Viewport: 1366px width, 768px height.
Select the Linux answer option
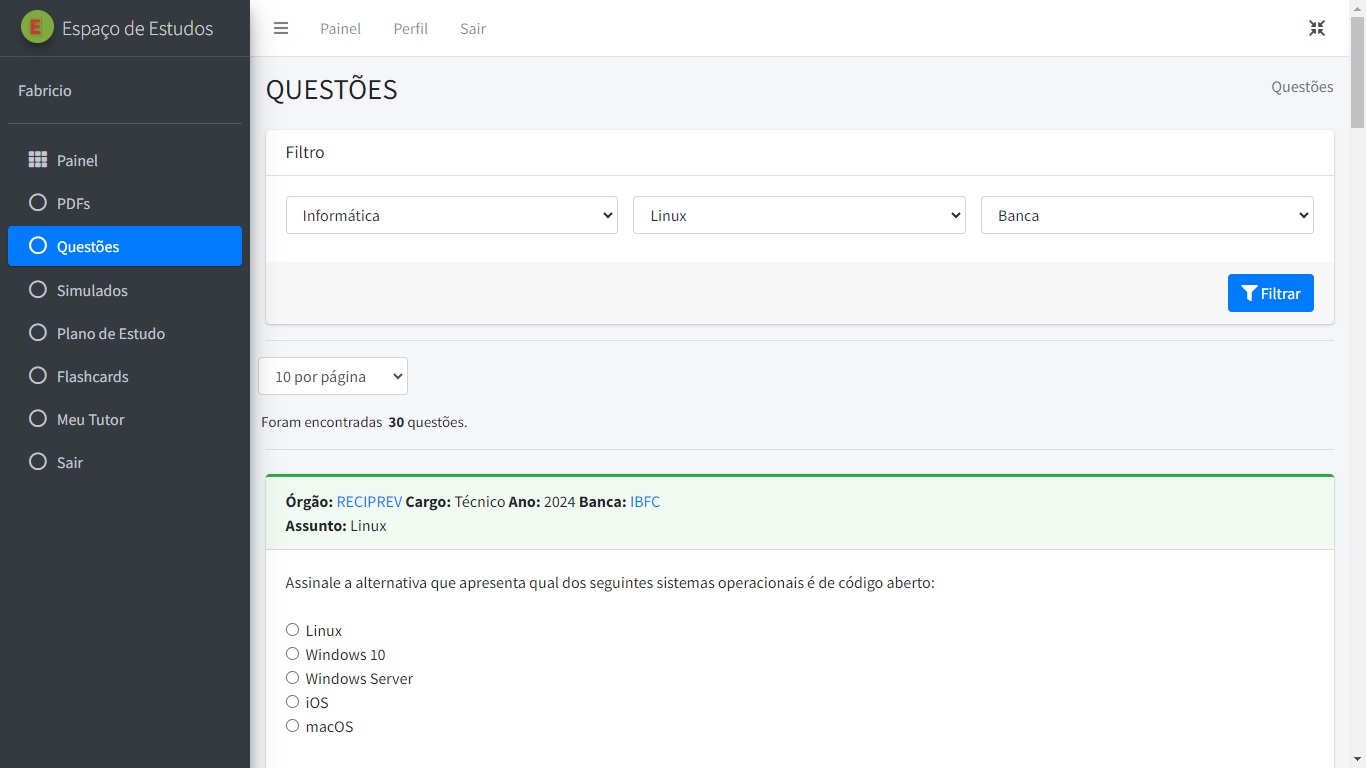pyautogui.click(x=292, y=630)
